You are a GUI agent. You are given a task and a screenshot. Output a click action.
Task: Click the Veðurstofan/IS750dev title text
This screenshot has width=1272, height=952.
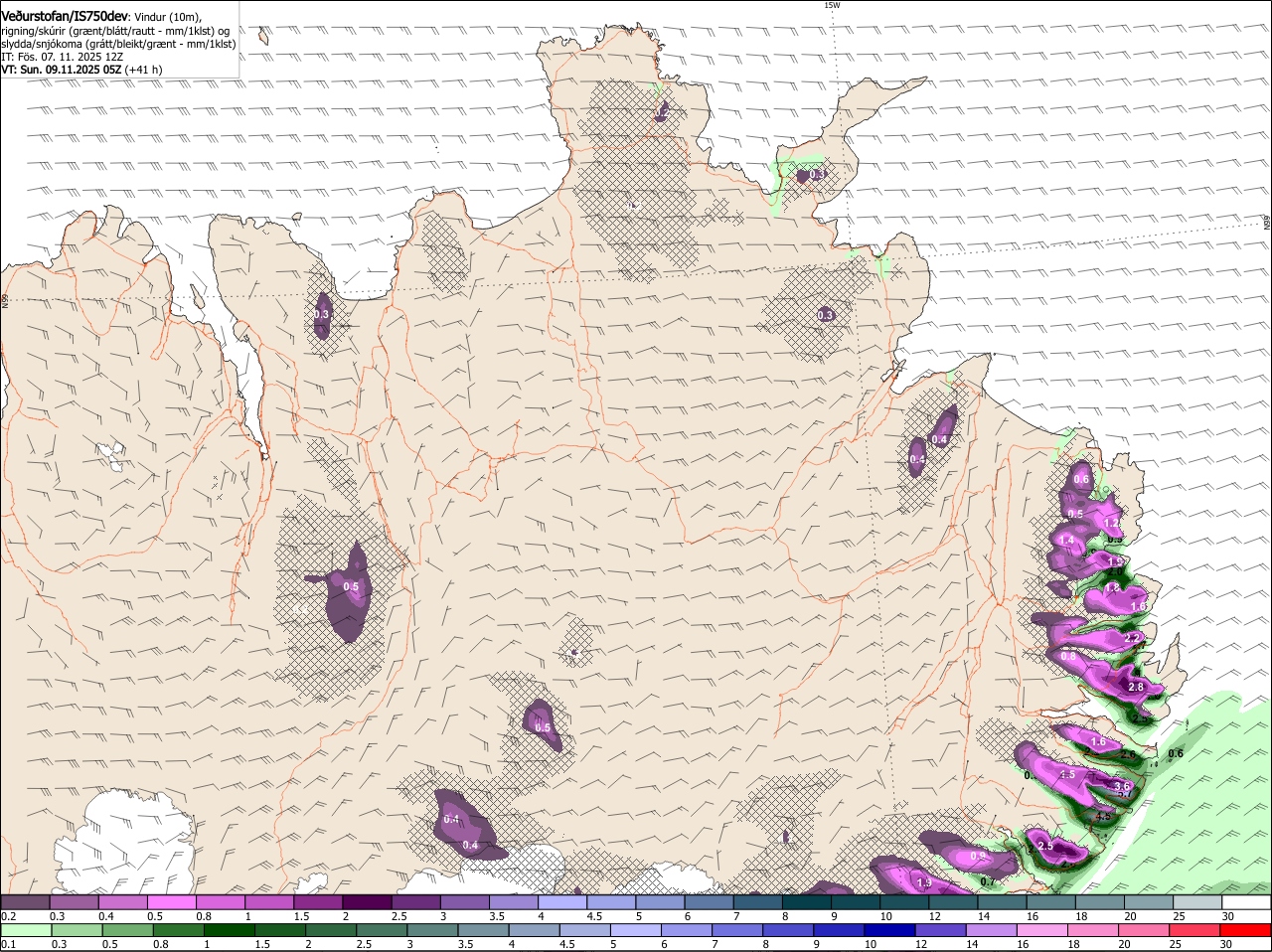coord(65,16)
